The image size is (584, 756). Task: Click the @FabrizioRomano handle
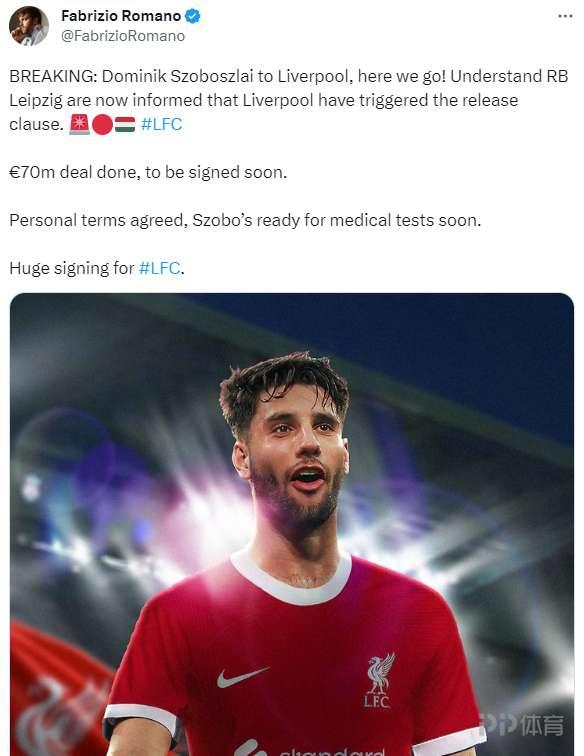point(122,36)
